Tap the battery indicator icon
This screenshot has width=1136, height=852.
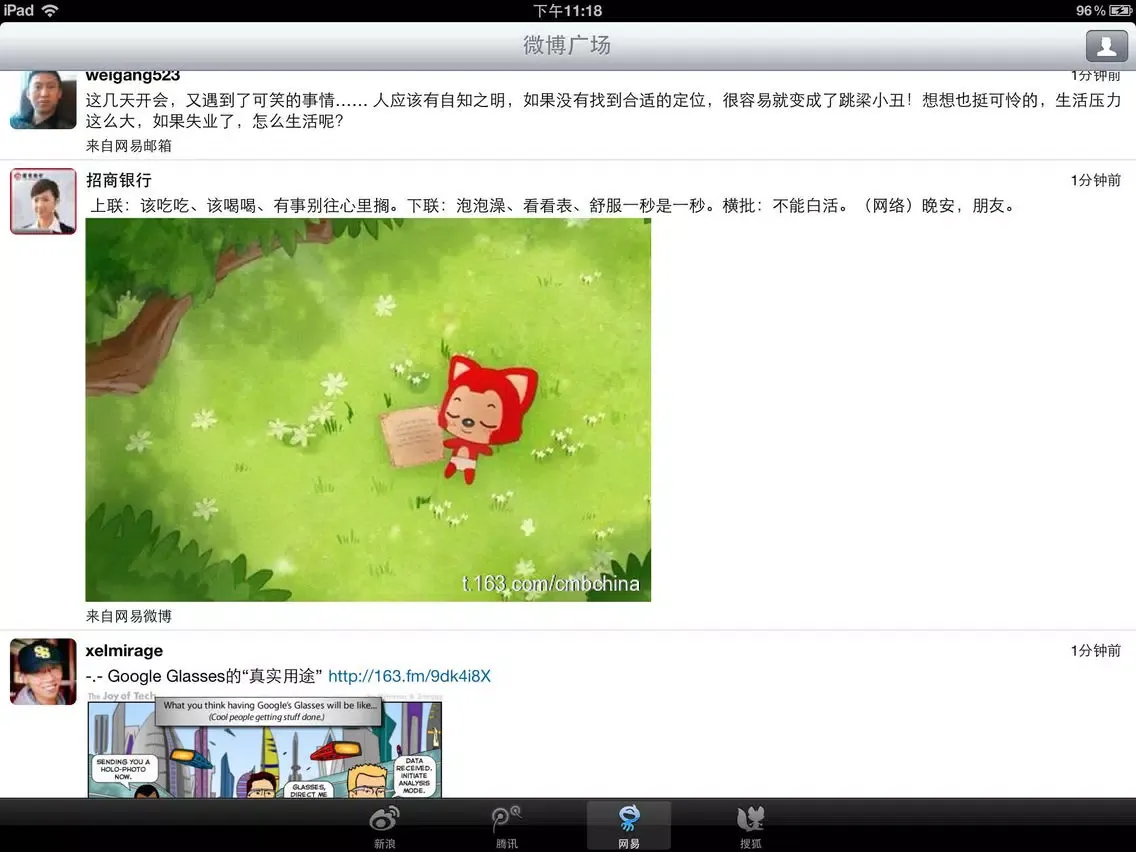point(1120,11)
